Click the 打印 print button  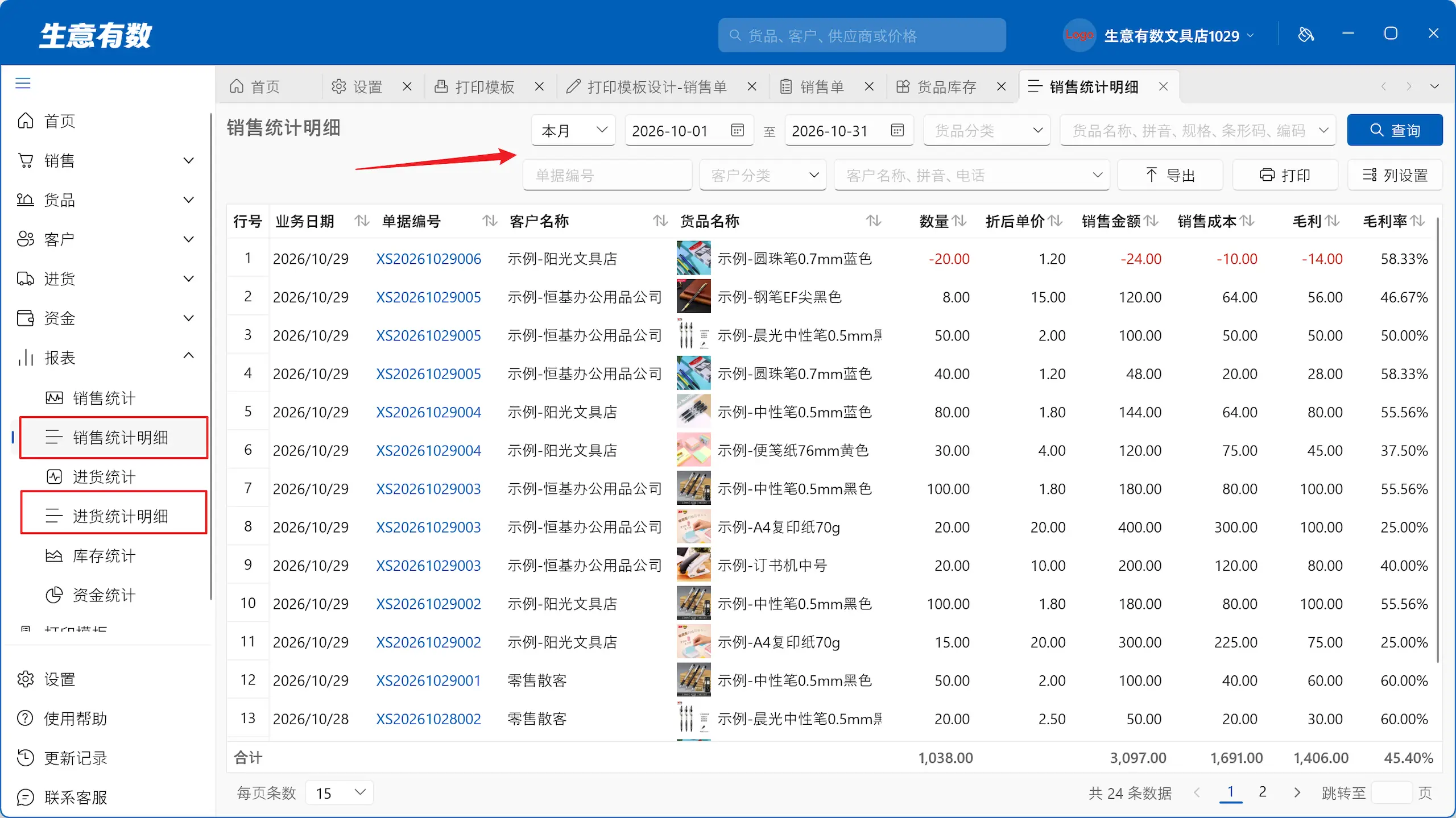point(1285,175)
